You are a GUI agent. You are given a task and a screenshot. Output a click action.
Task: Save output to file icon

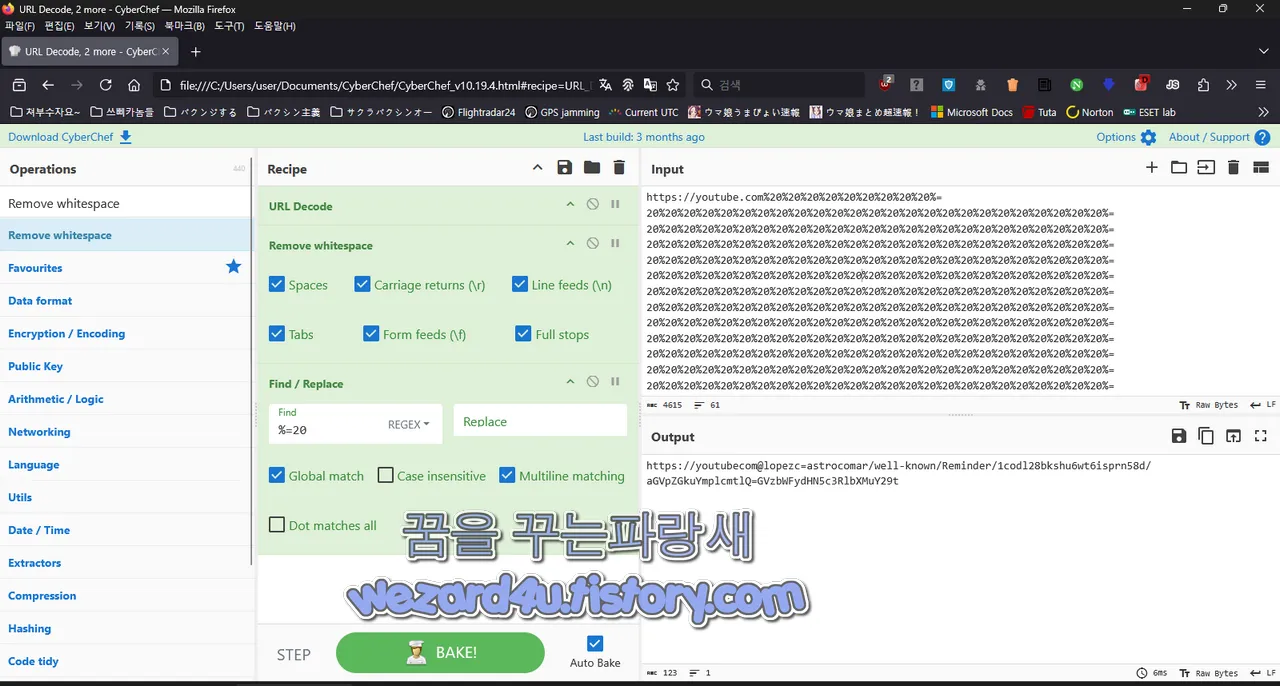pyautogui.click(x=1179, y=436)
